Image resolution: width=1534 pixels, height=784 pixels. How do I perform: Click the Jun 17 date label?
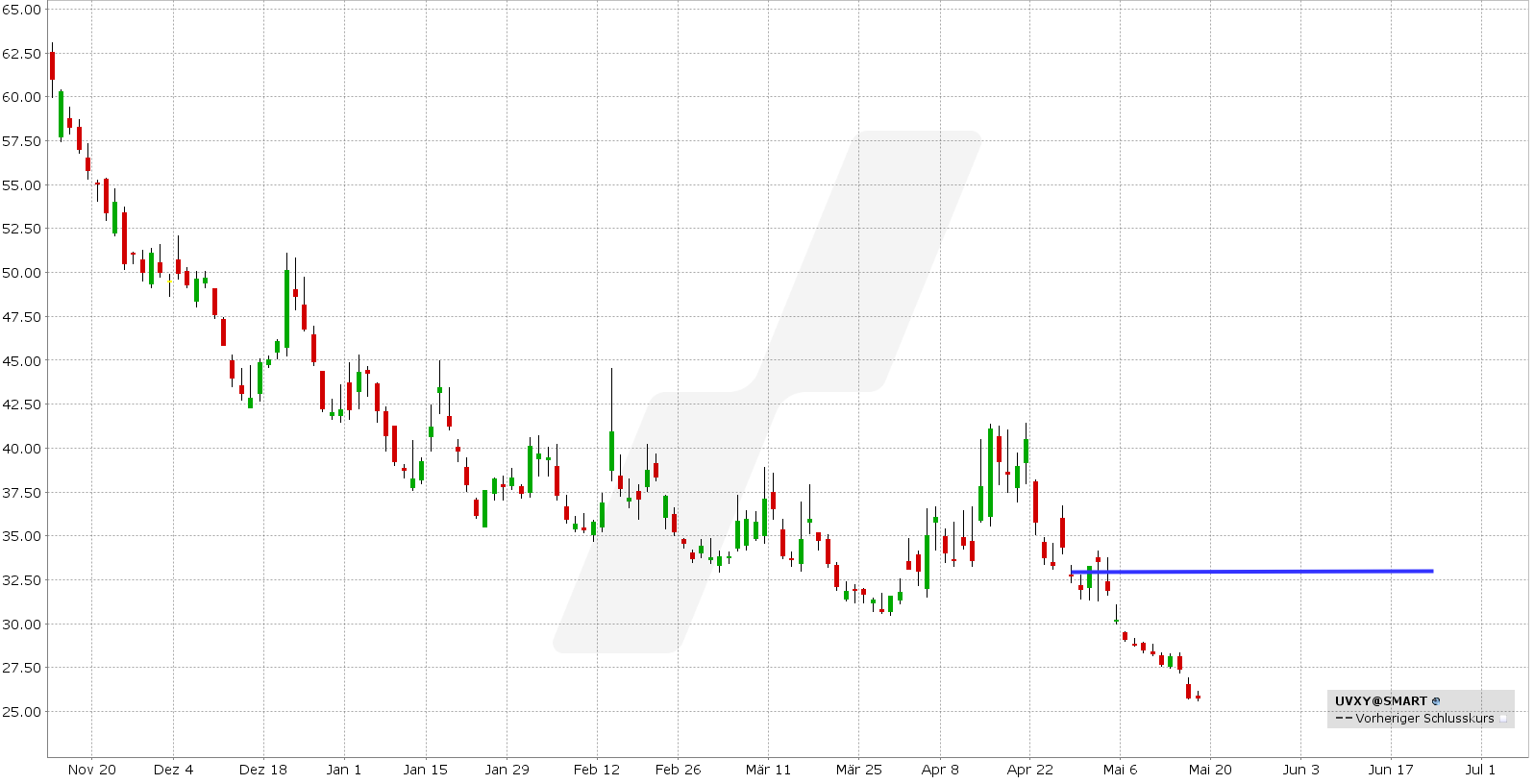point(1391,770)
